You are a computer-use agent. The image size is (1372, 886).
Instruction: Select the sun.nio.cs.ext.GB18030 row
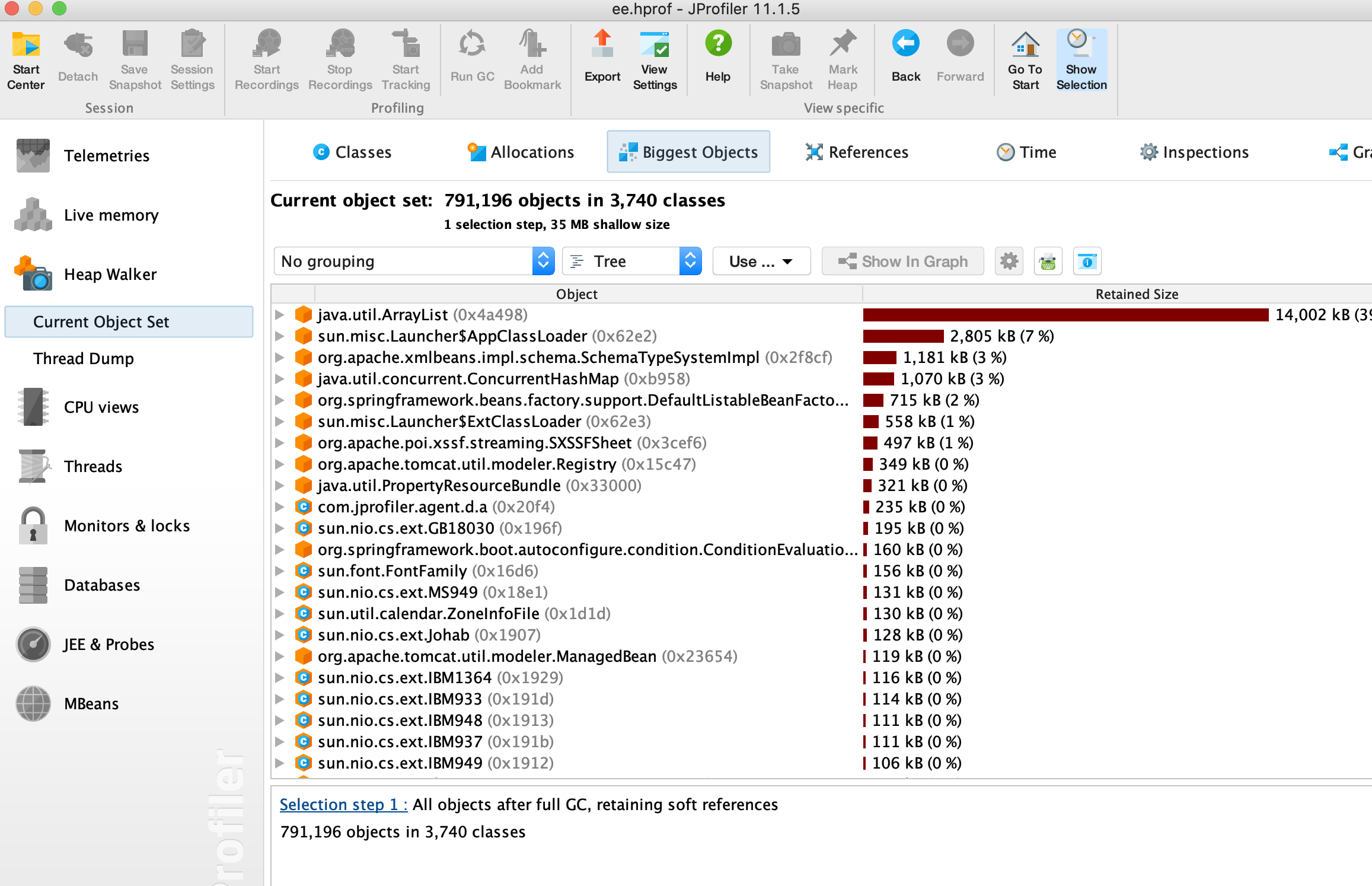point(821,528)
